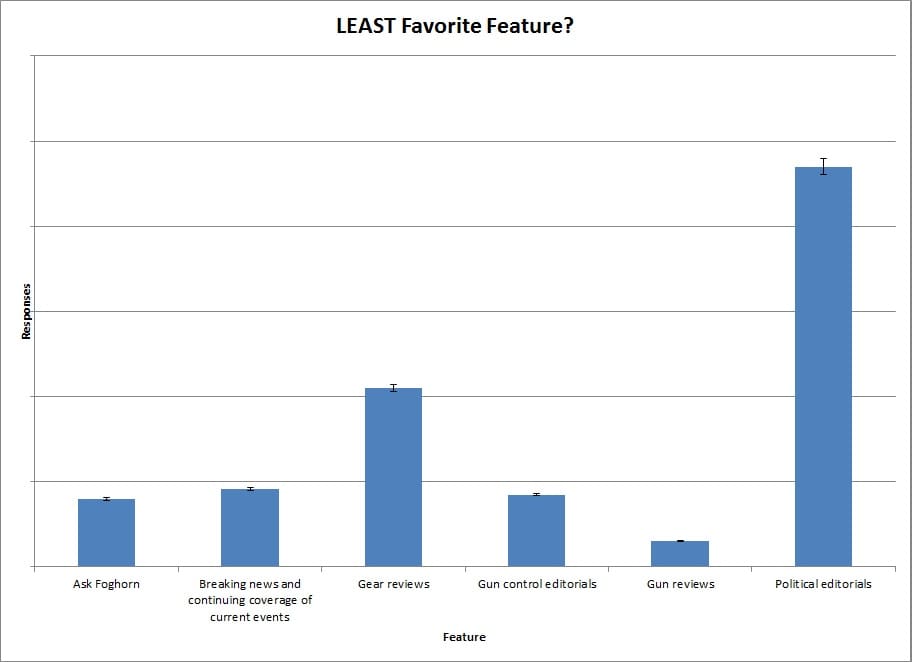Select the Gun control editorials bar
Image resolution: width=912 pixels, height=662 pixels.
coord(536,531)
